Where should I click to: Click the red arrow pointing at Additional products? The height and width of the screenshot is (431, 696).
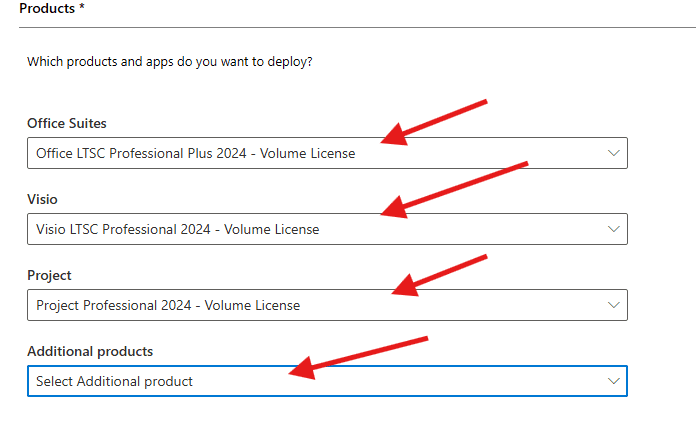point(358,357)
